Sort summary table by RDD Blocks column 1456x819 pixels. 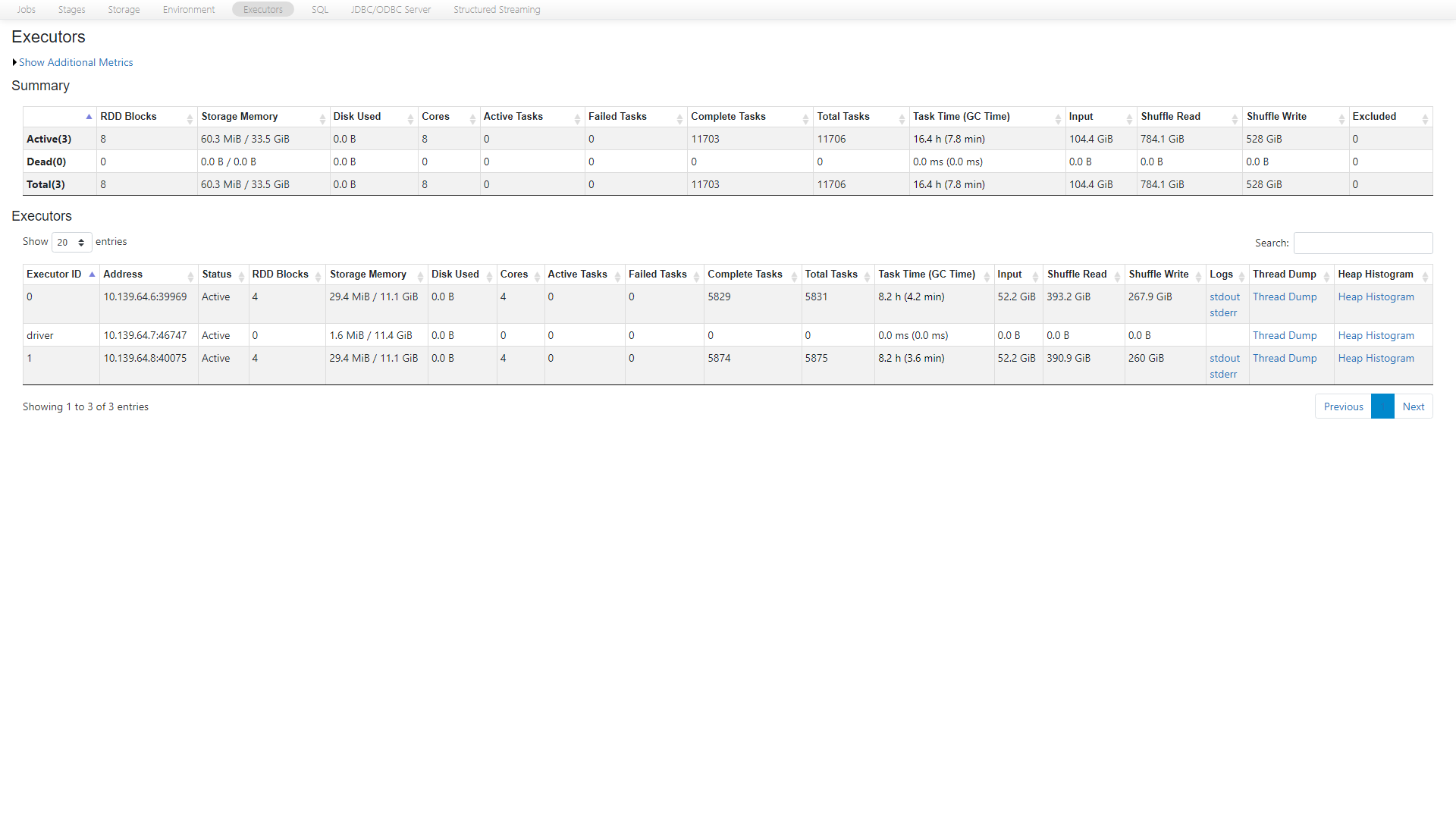coord(128,116)
